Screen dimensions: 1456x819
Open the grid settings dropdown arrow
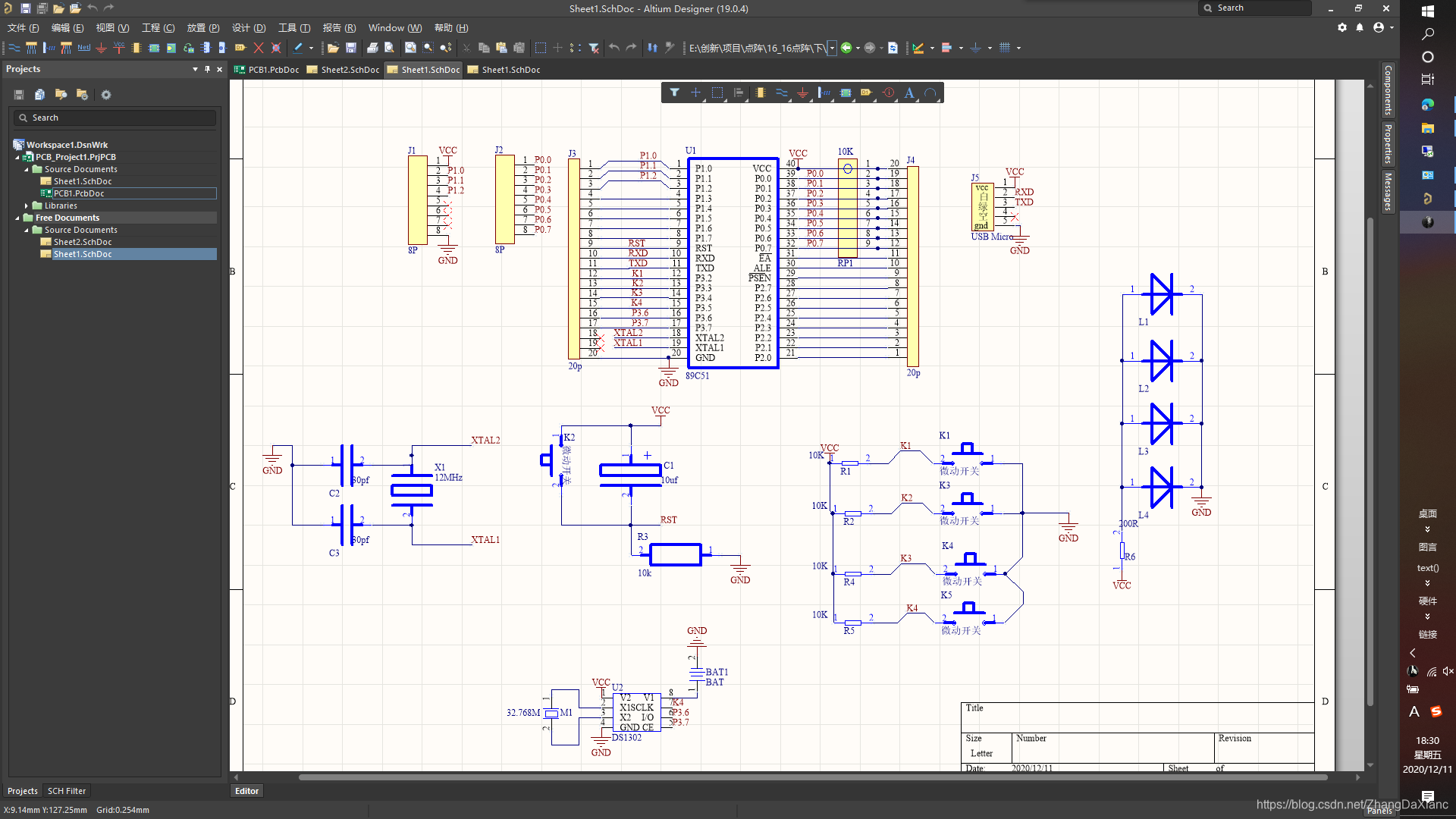pyautogui.click(x=1018, y=48)
